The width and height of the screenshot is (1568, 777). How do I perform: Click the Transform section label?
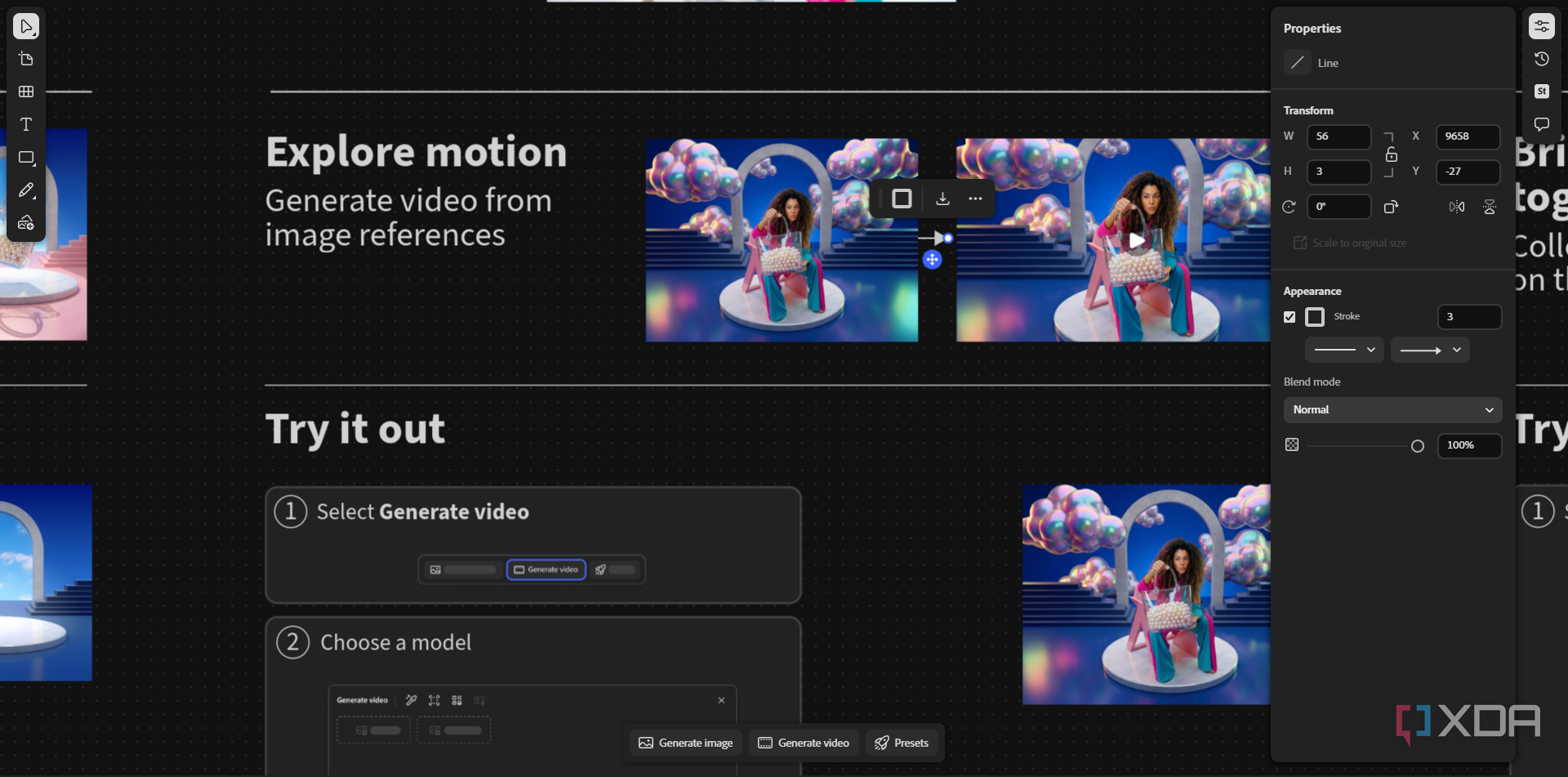coord(1308,110)
